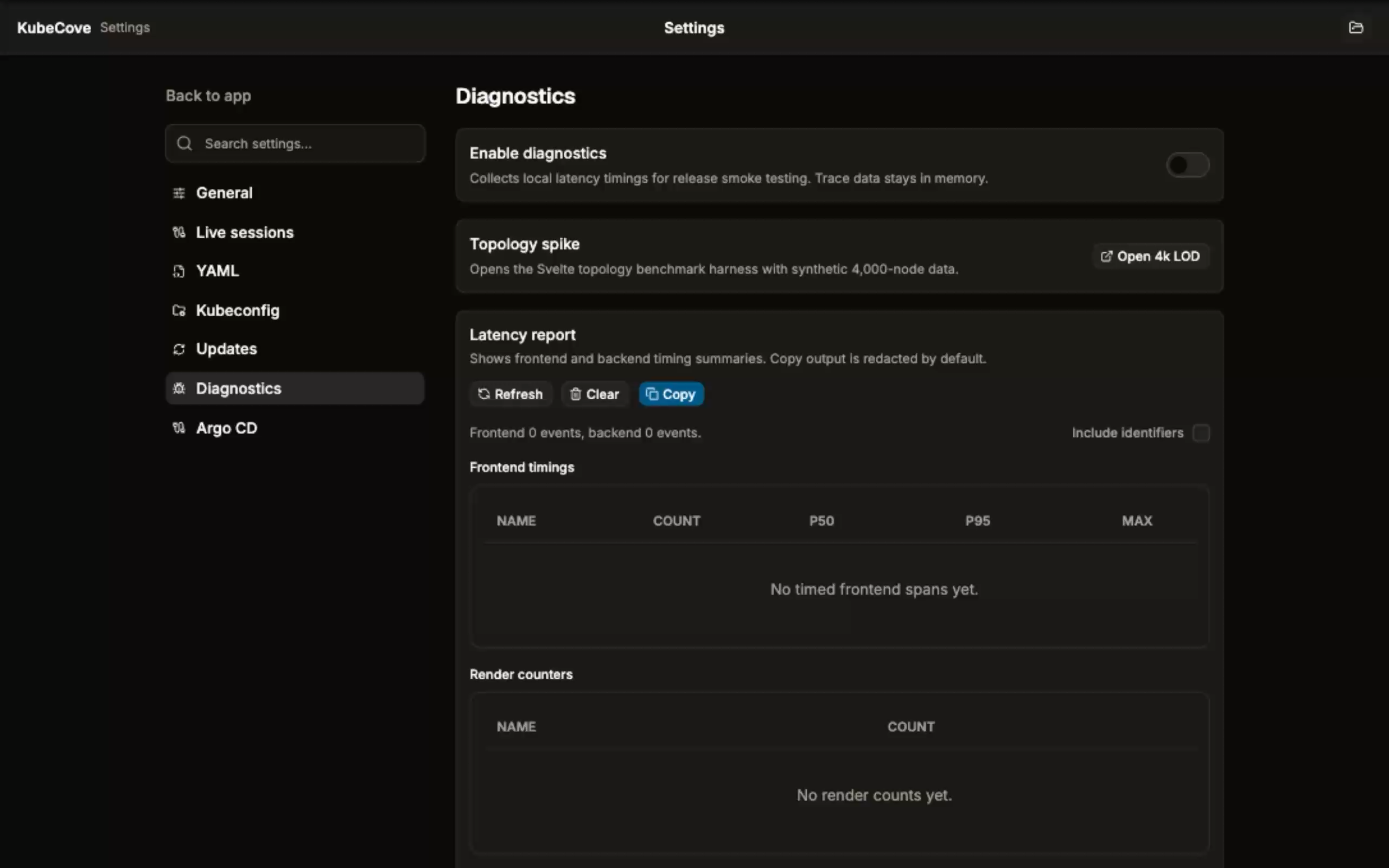Select the Updates settings section

point(295,349)
